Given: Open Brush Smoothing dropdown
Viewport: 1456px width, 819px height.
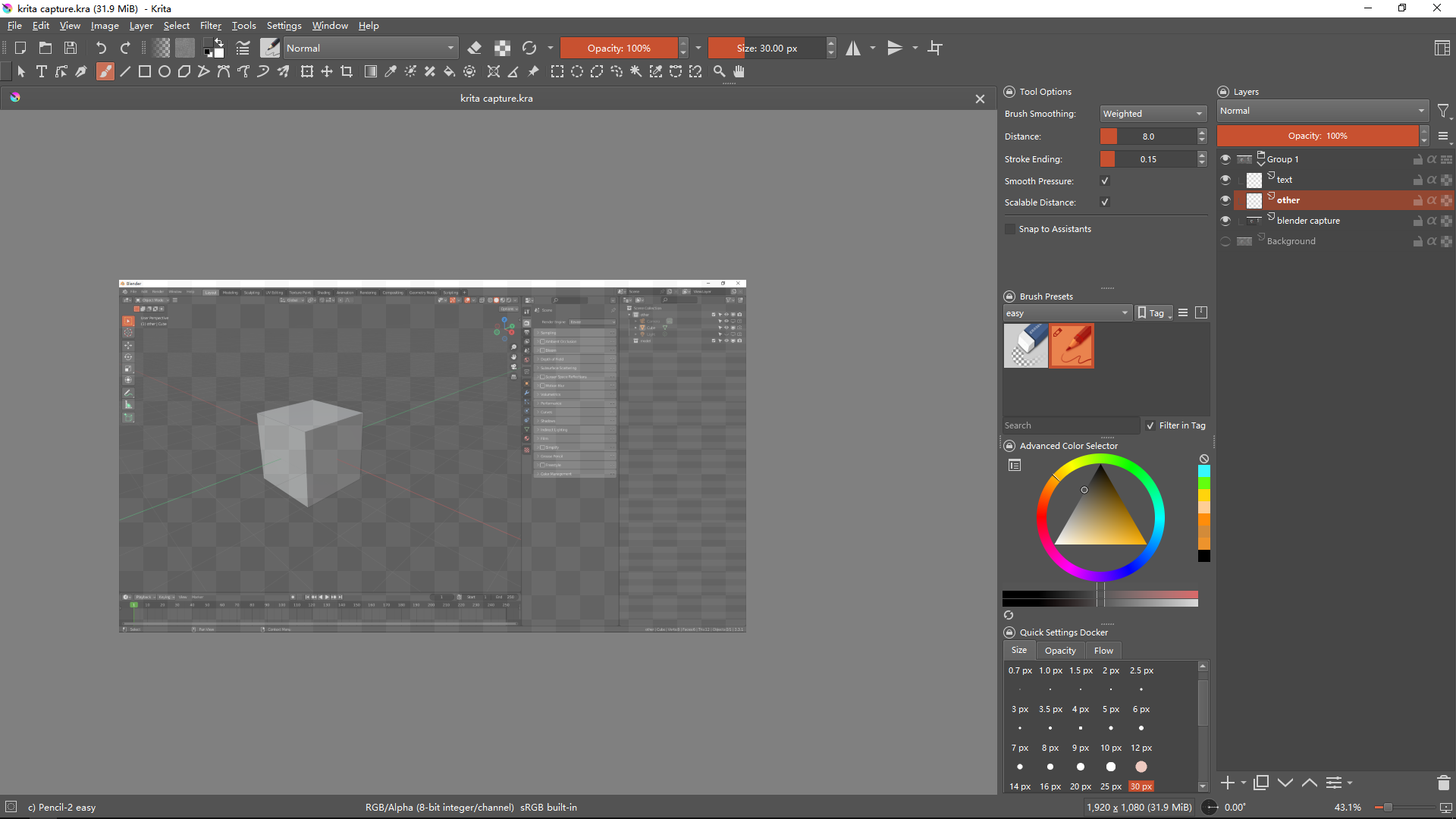Looking at the screenshot, I should pyautogui.click(x=1153, y=114).
